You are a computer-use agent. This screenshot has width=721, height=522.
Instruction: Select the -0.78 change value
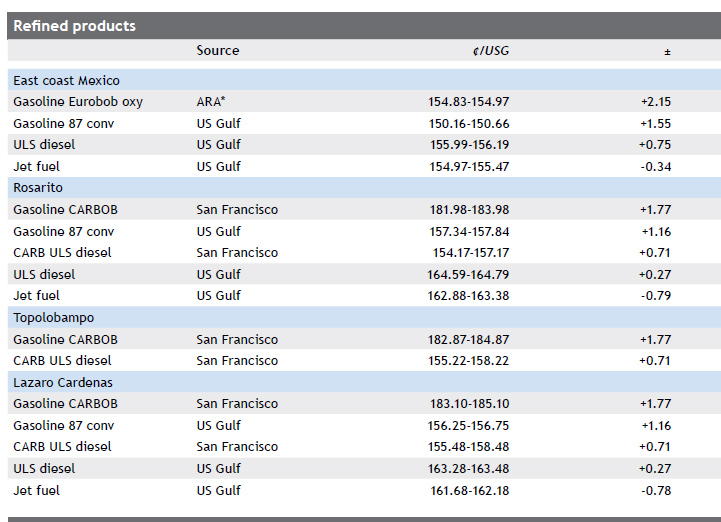[x=655, y=491]
